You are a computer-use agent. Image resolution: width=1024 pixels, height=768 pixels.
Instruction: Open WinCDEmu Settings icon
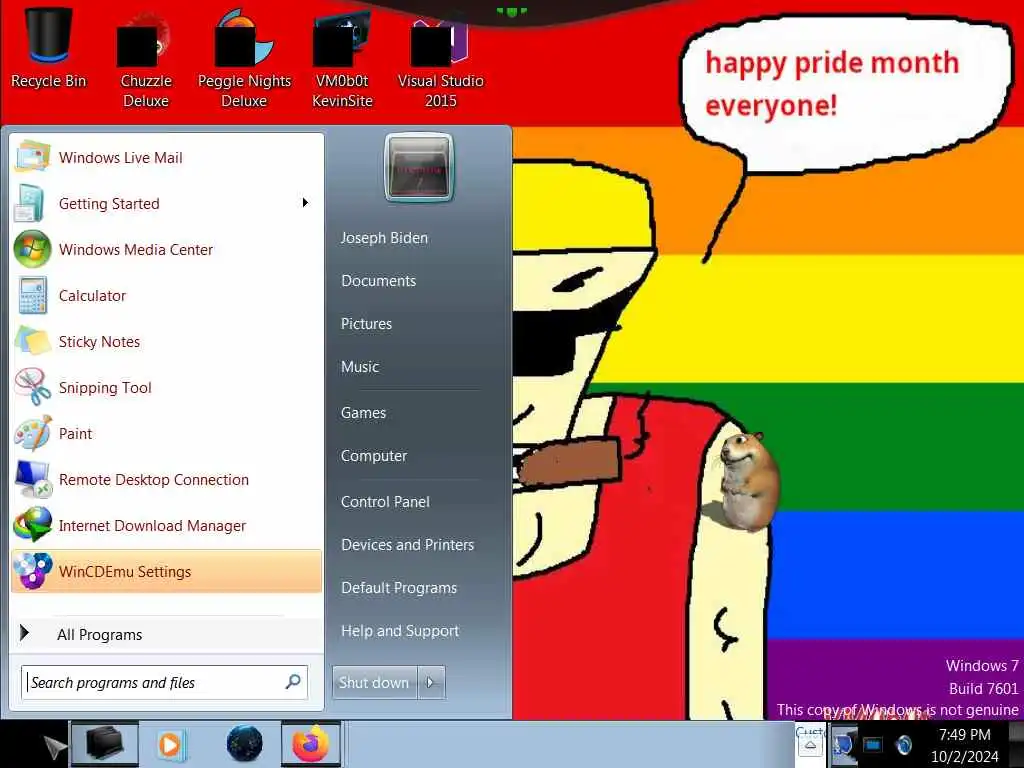click(x=32, y=571)
